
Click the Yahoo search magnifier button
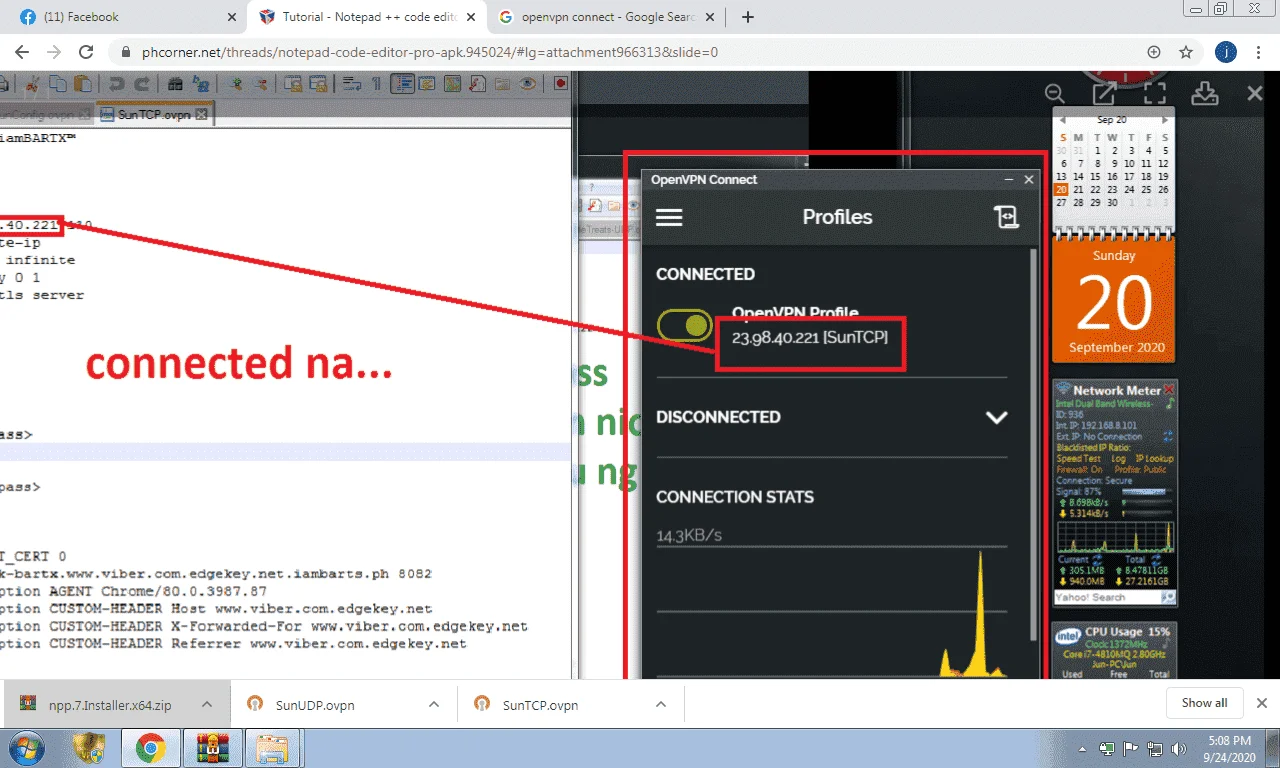click(x=1168, y=597)
